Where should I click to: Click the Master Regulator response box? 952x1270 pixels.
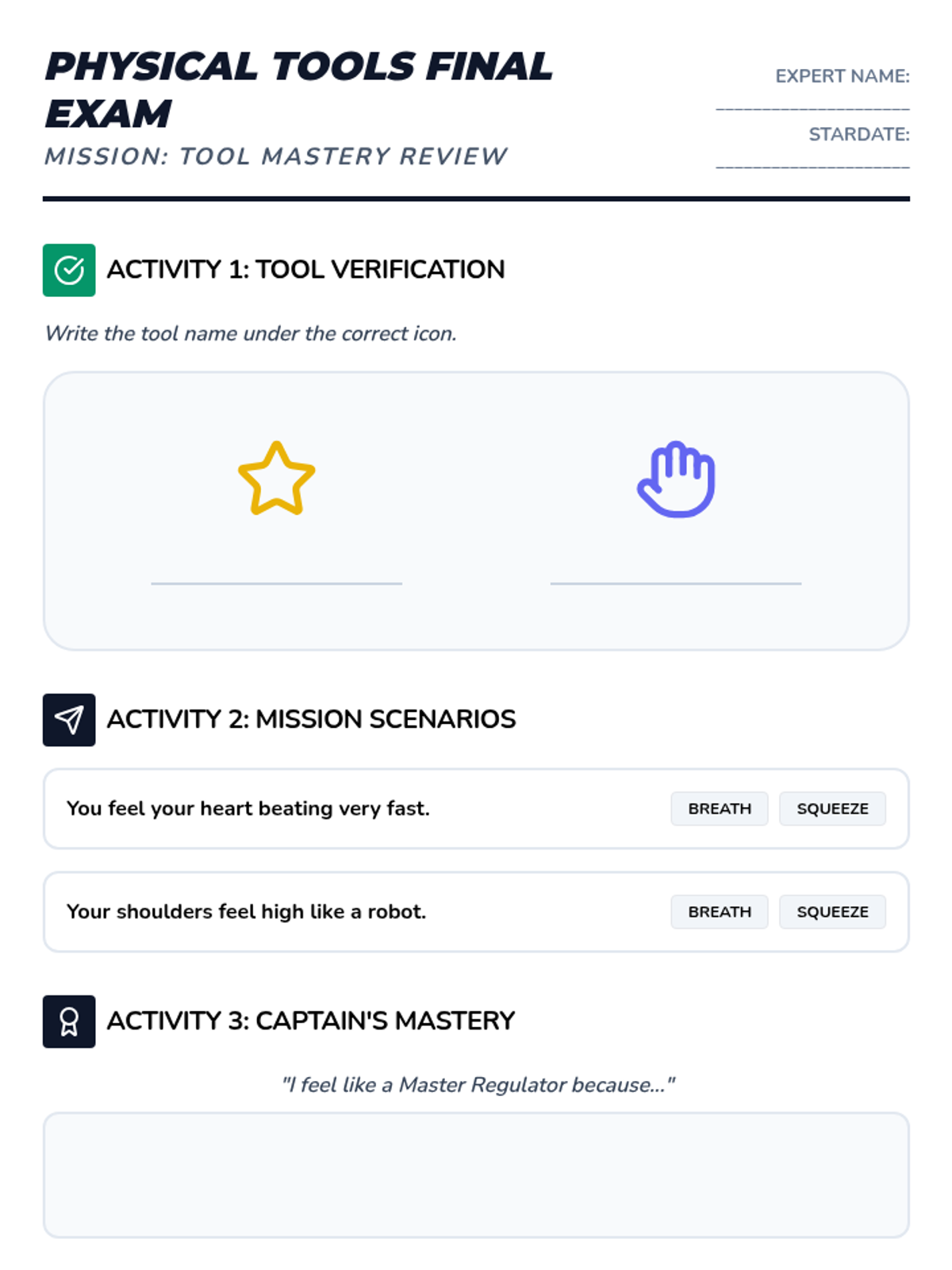point(476,1175)
